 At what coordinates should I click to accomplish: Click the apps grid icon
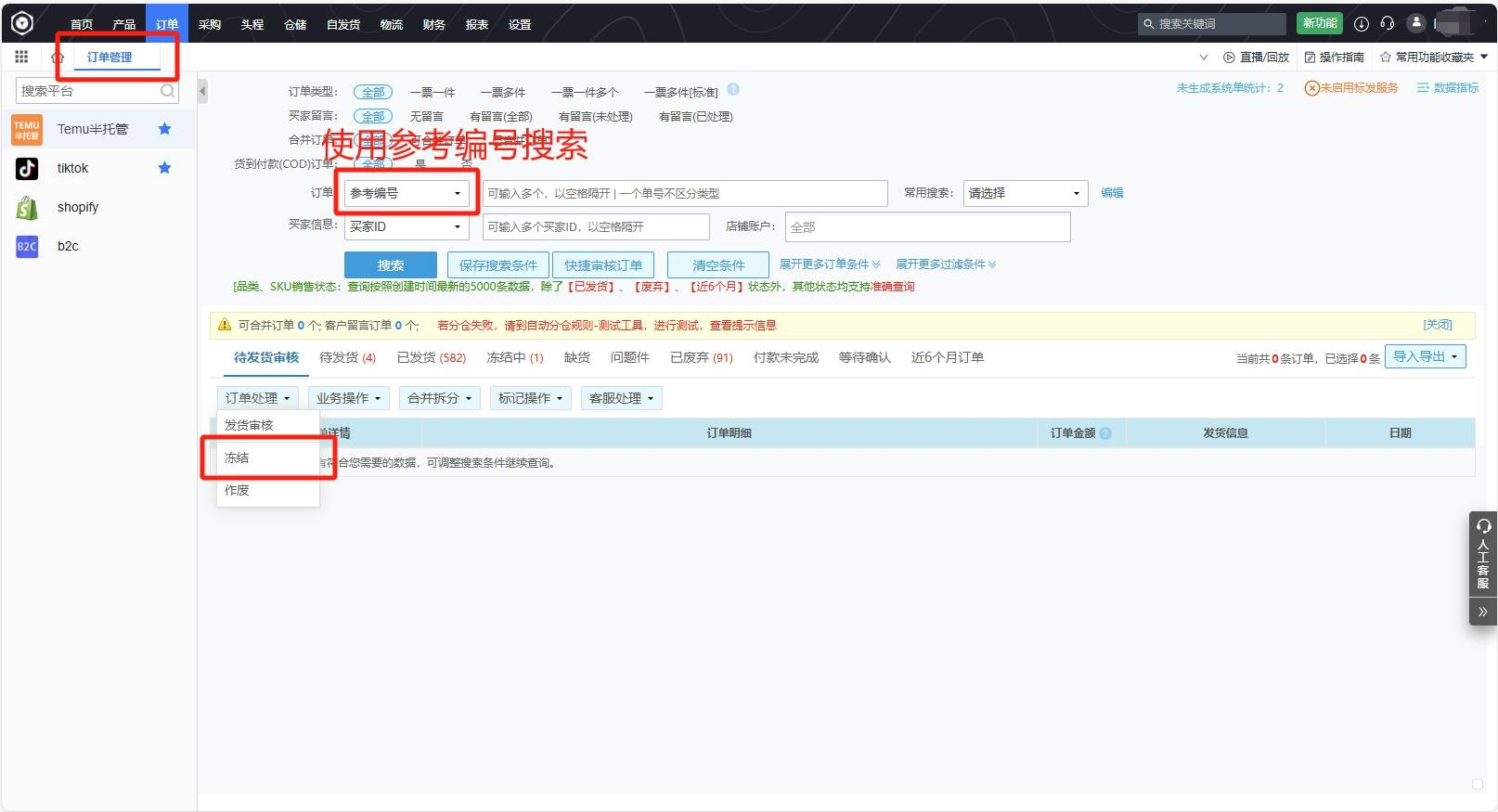(x=21, y=57)
